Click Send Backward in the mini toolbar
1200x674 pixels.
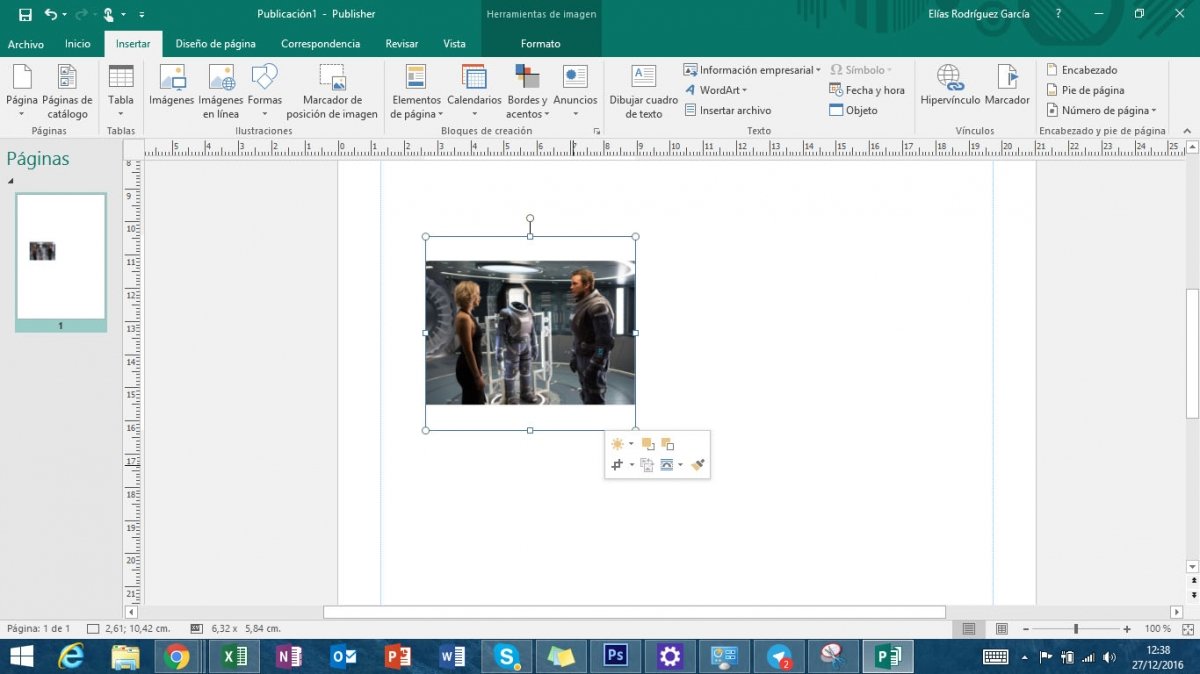[668, 444]
